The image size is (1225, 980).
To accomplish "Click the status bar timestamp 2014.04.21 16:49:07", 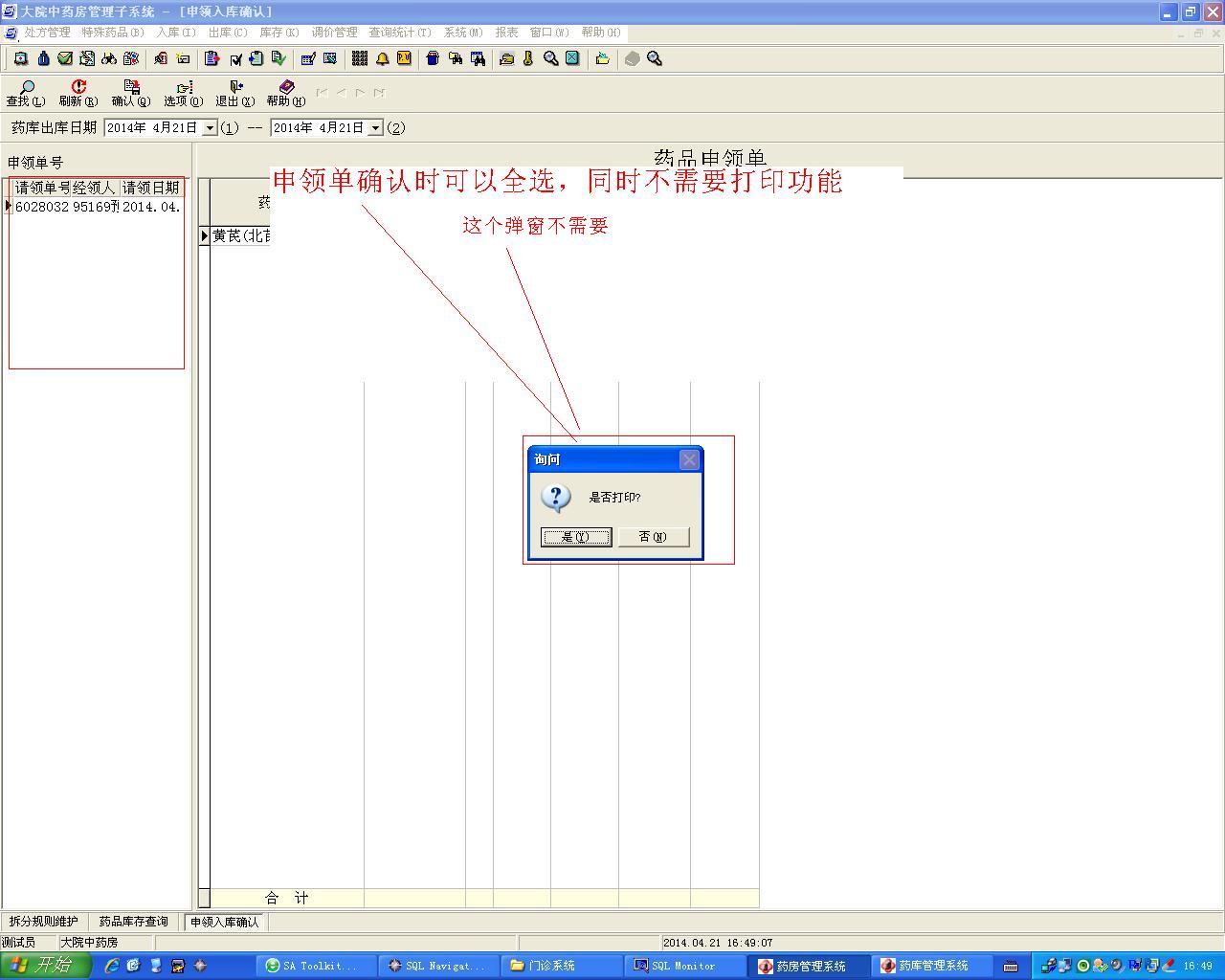I will 718,943.
